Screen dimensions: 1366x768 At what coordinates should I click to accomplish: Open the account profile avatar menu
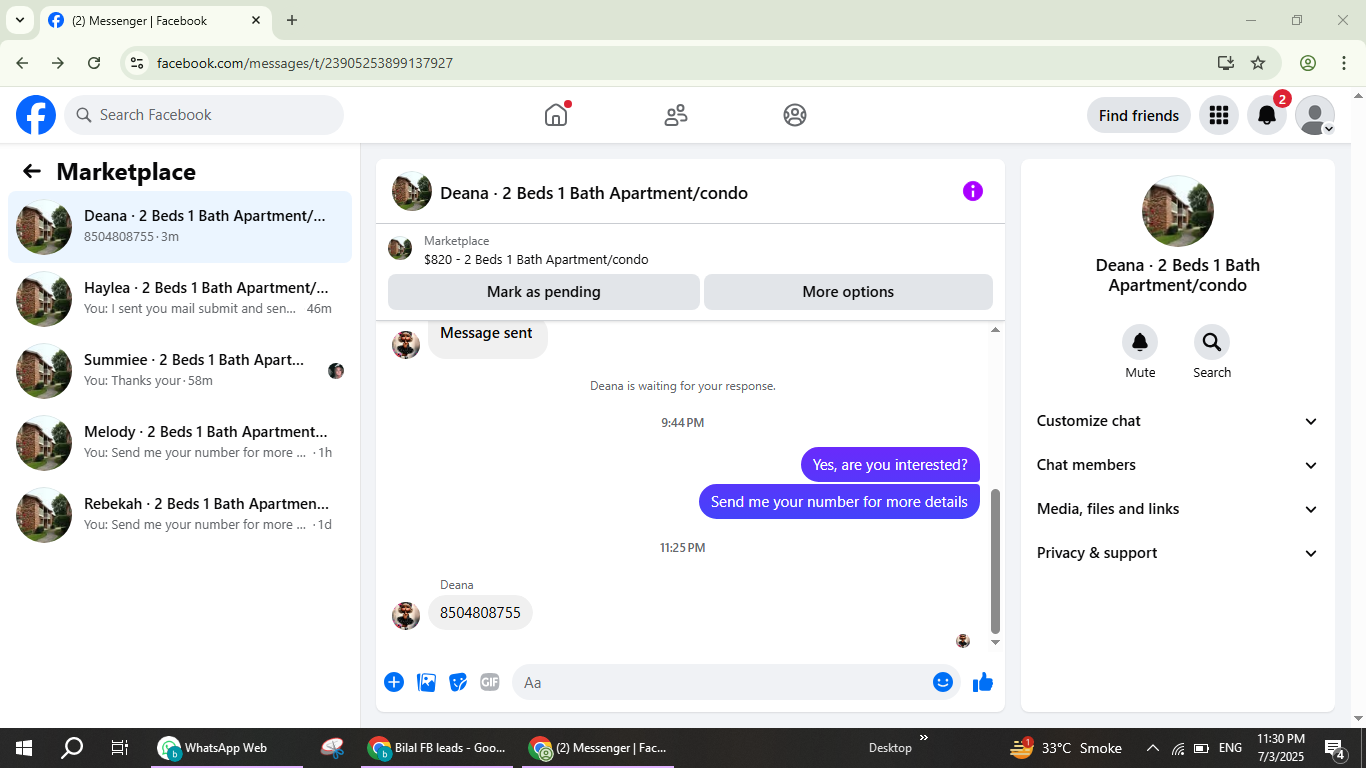[1315, 115]
